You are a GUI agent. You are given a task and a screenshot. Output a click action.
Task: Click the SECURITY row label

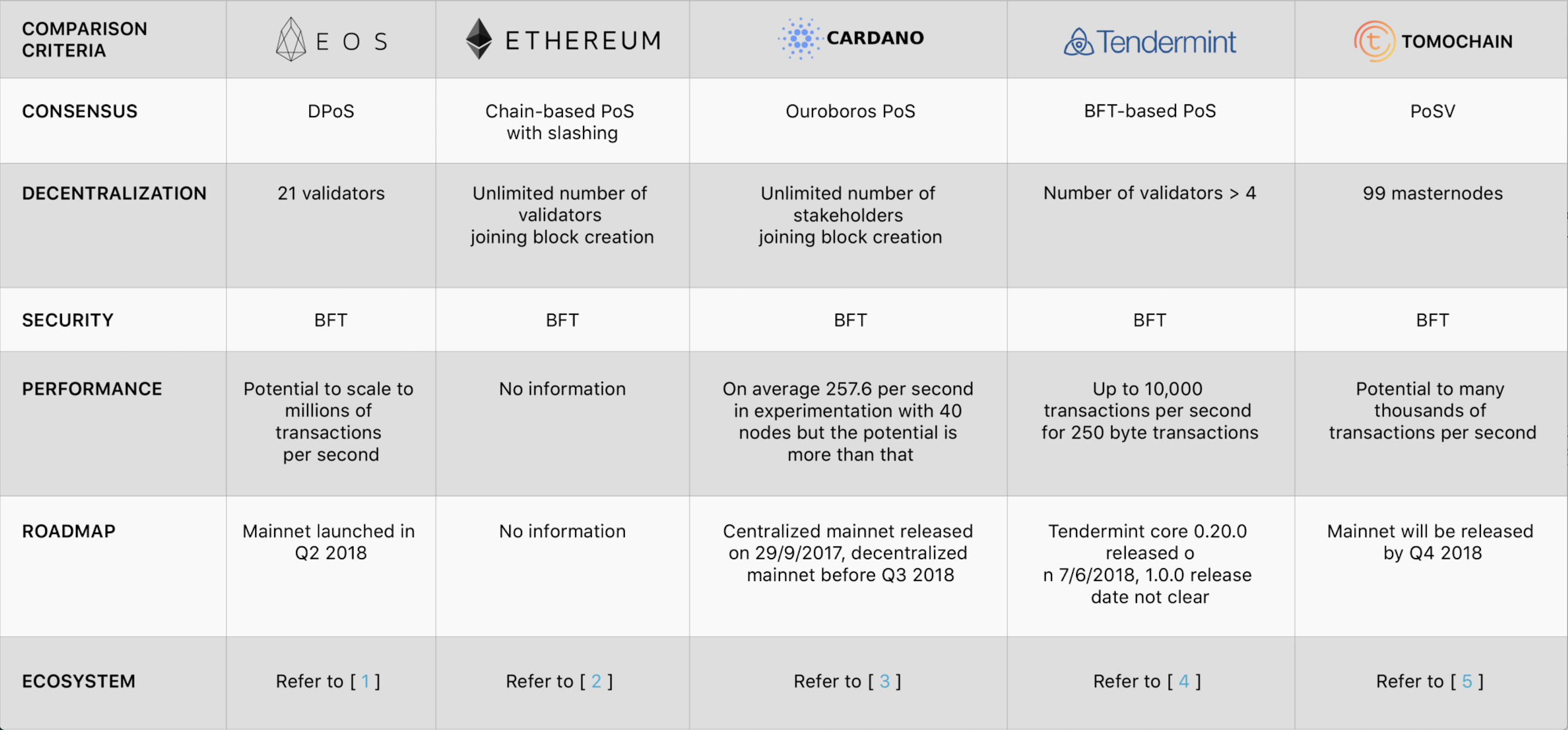pyautogui.click(x=68, y=320)
